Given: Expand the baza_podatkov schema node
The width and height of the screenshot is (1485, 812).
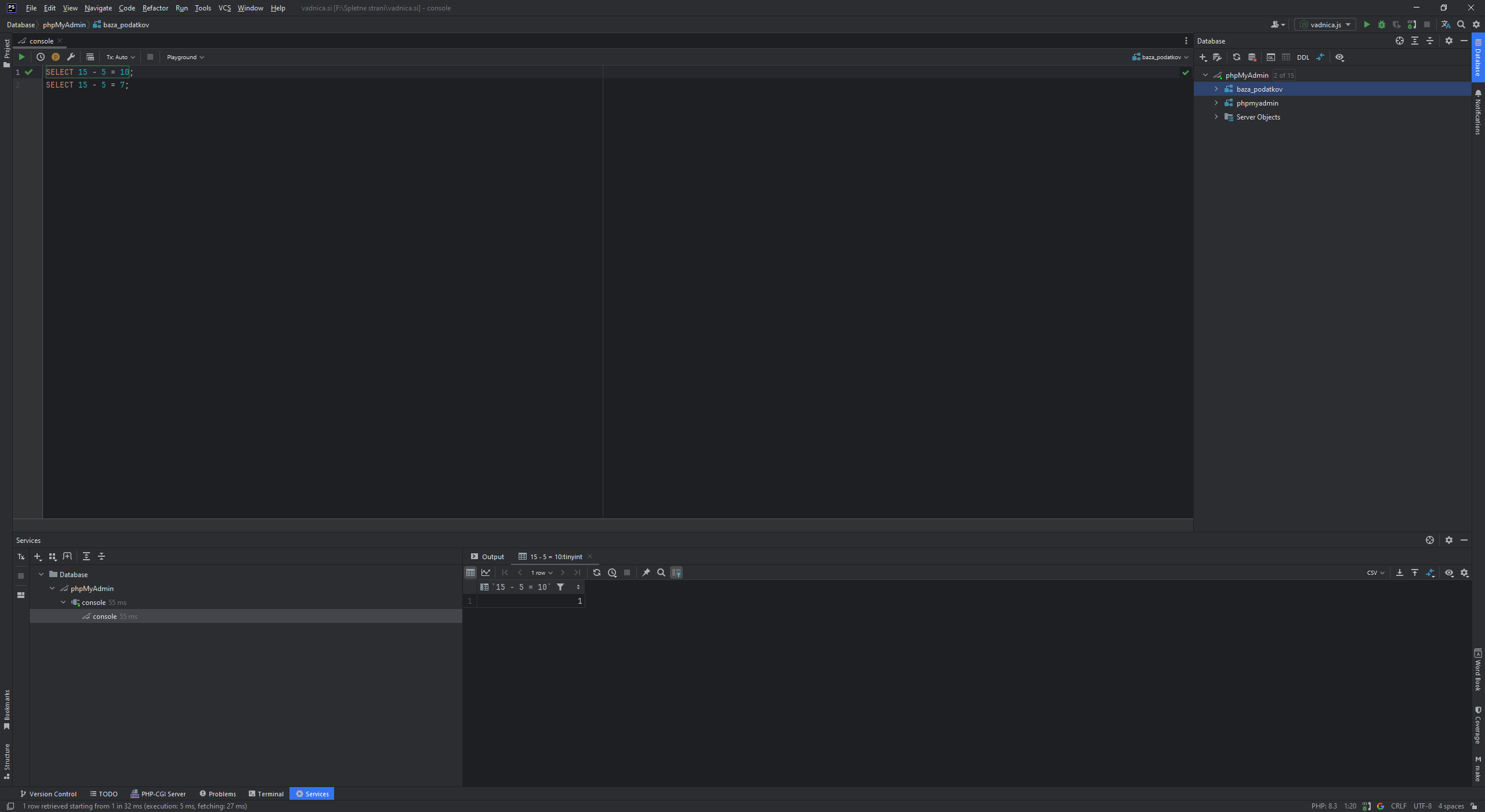Looking at the screenshot, I should [x=1216, y=89].
